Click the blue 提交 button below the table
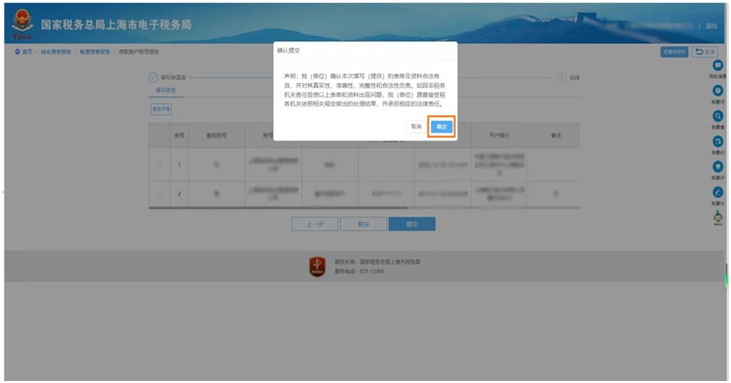Image resolution: width=731 pixels, height=383 pixels. (412, 224)
